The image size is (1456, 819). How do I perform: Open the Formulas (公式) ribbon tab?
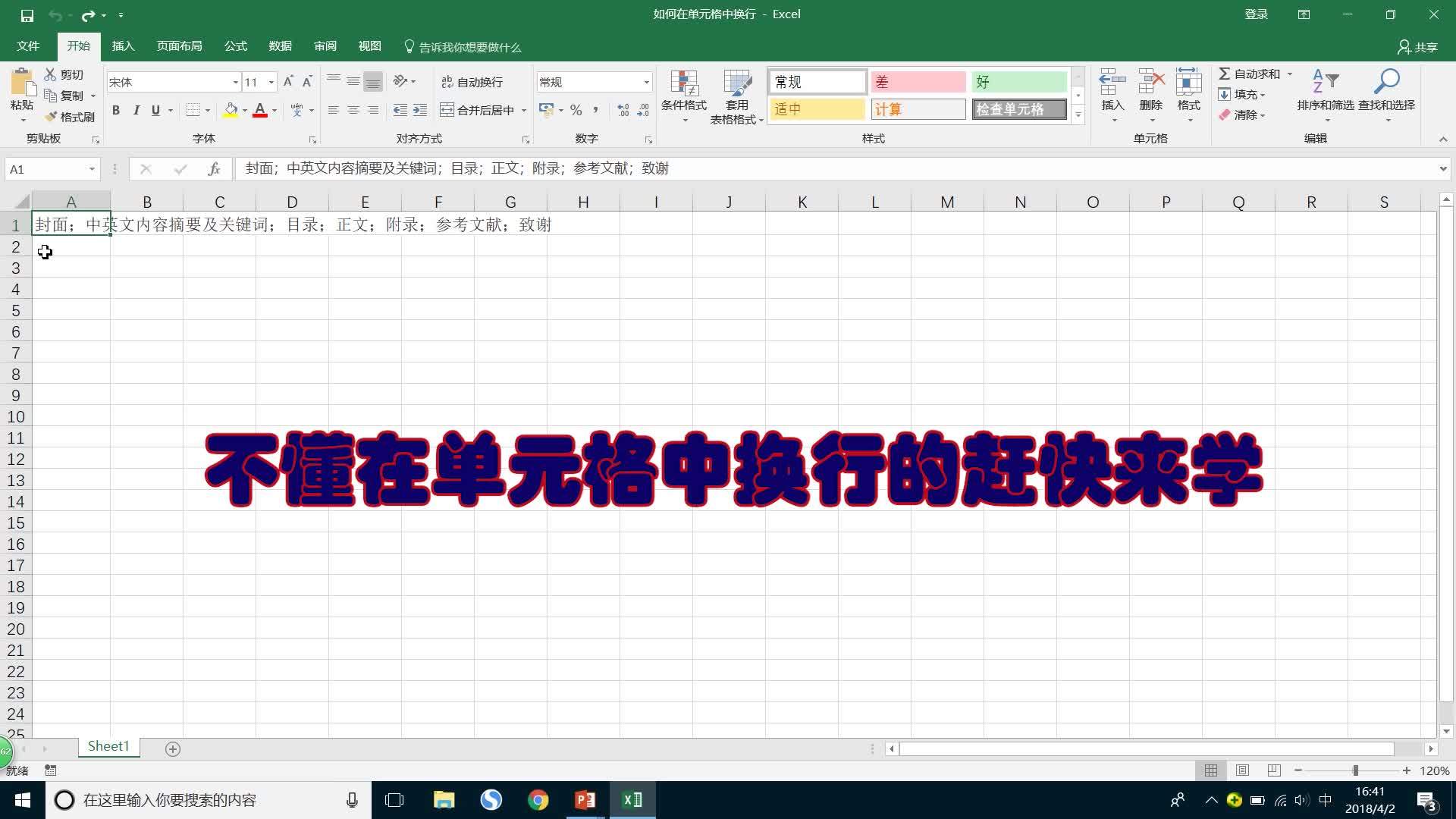[235, 46]
